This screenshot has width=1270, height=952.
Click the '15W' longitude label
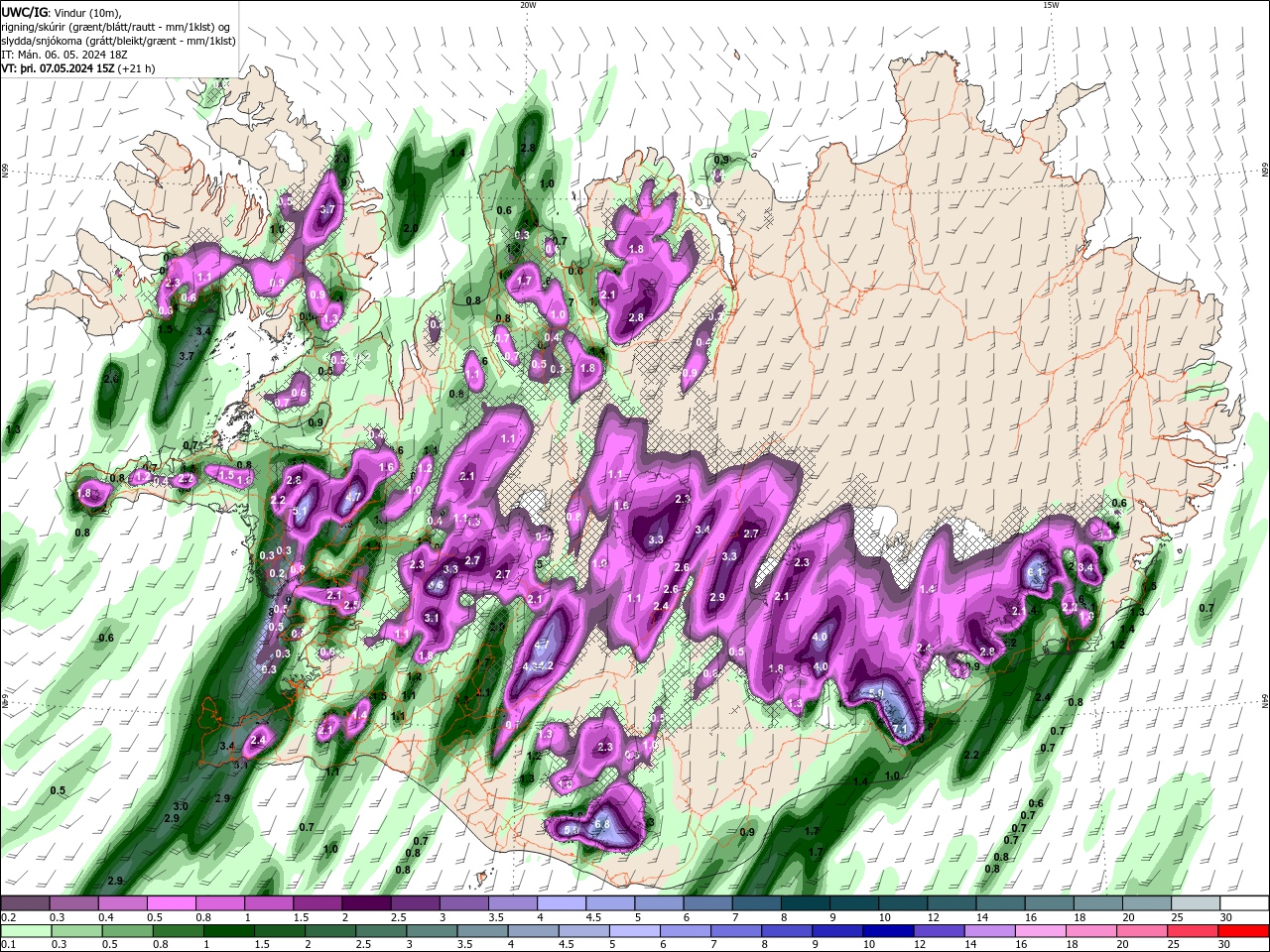coord(1051,5)
